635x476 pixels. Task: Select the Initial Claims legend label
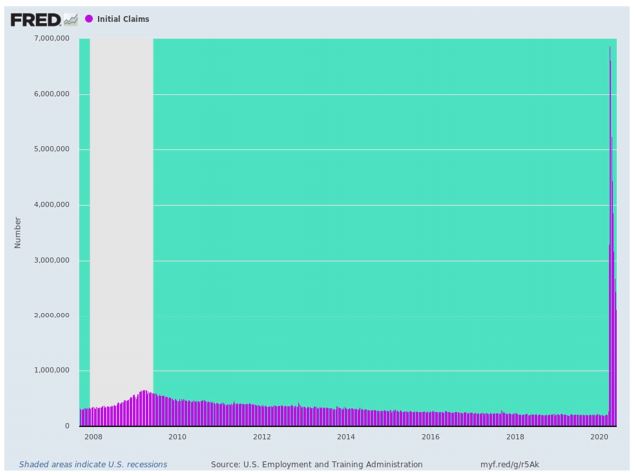[123, 19]
